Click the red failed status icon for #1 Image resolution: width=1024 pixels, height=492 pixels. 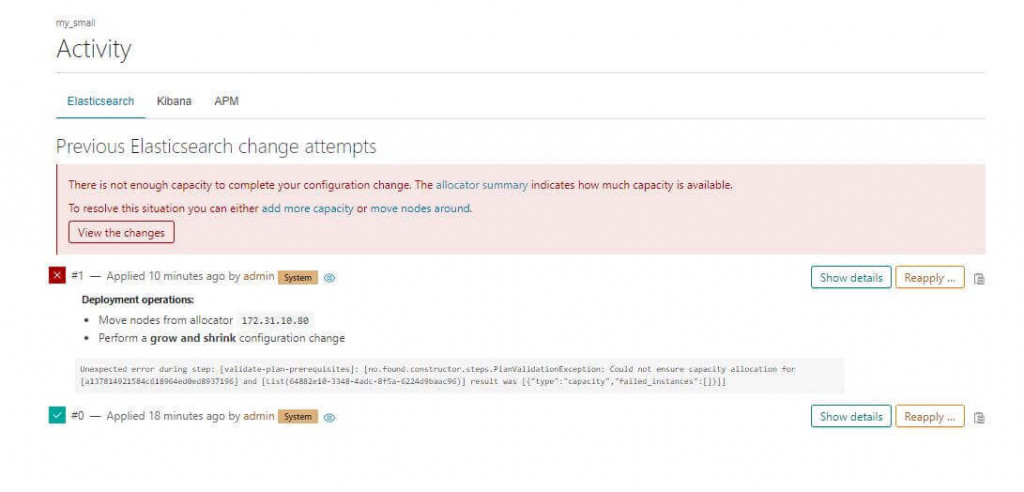57,276
